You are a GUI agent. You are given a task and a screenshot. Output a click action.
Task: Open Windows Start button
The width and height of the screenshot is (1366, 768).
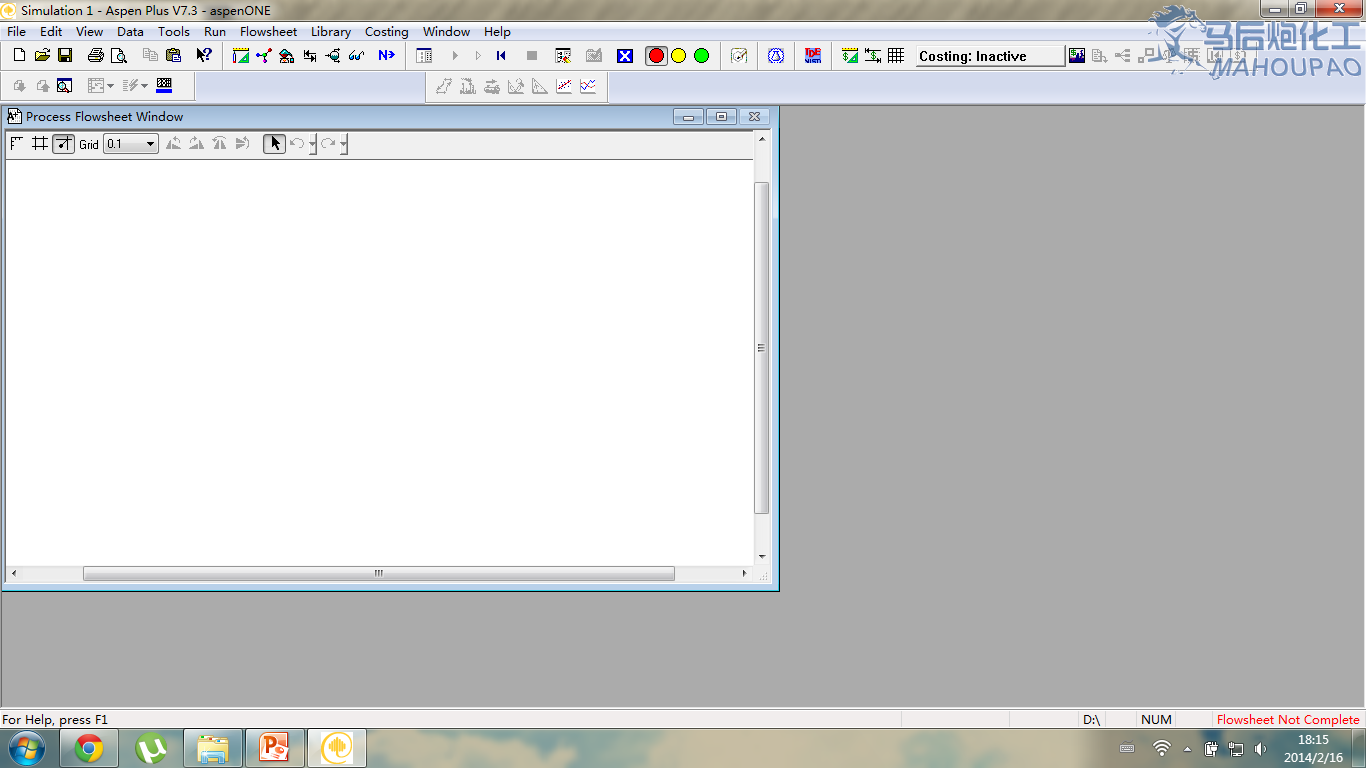click(27, 748)
